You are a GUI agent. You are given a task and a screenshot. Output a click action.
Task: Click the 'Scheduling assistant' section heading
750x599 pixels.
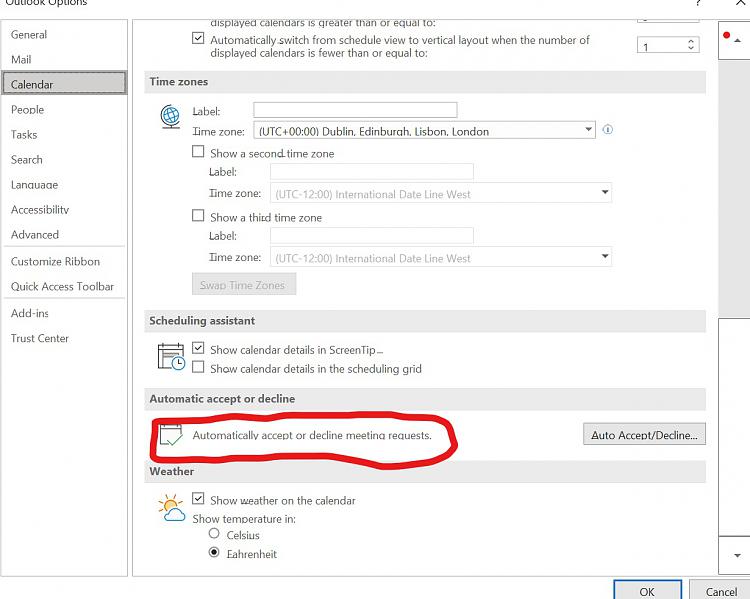coord(202,321)
